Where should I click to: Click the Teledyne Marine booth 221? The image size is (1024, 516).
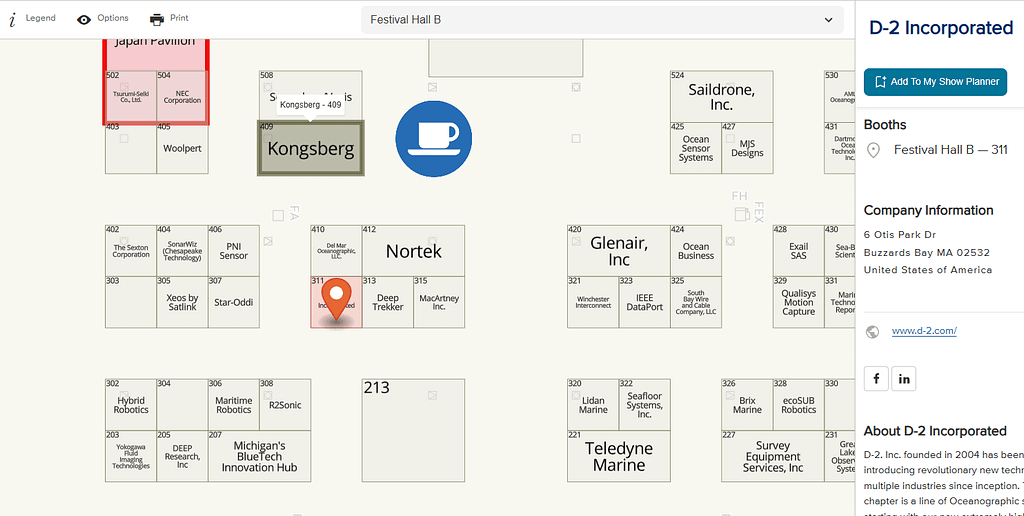coord(618,456)
